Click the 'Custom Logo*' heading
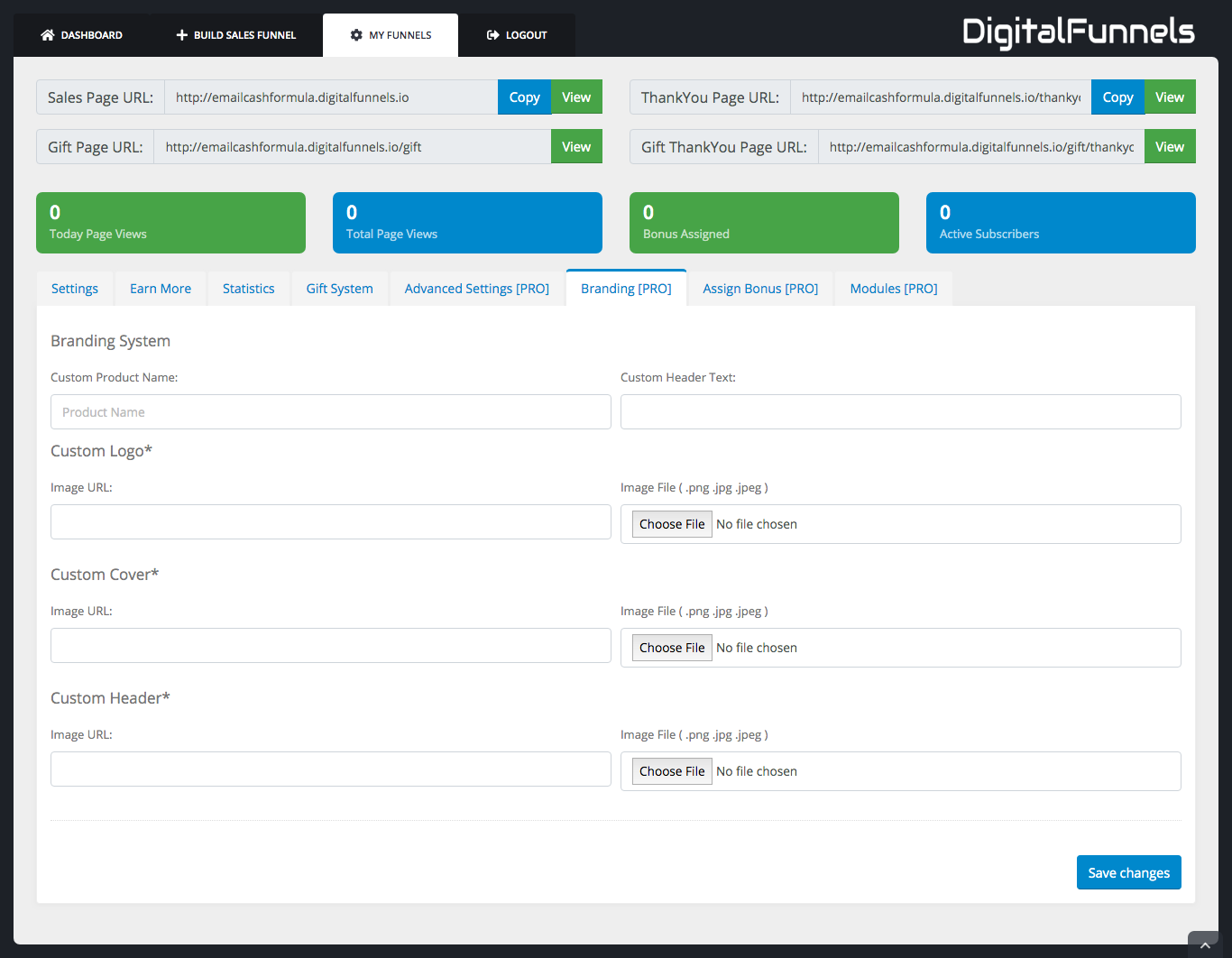This screenshot has height=958, width=1232. point(101,451)
